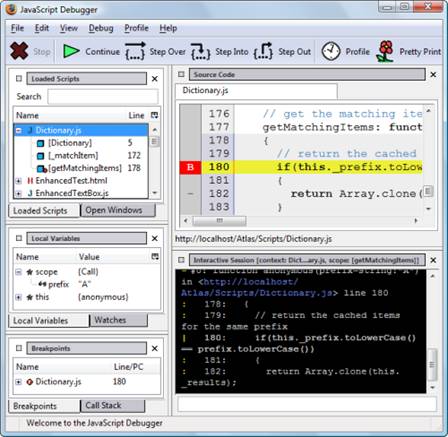Viewport: 448px width, 437px height.
Task: Select the "A" value of prefix
Action: 85,284
